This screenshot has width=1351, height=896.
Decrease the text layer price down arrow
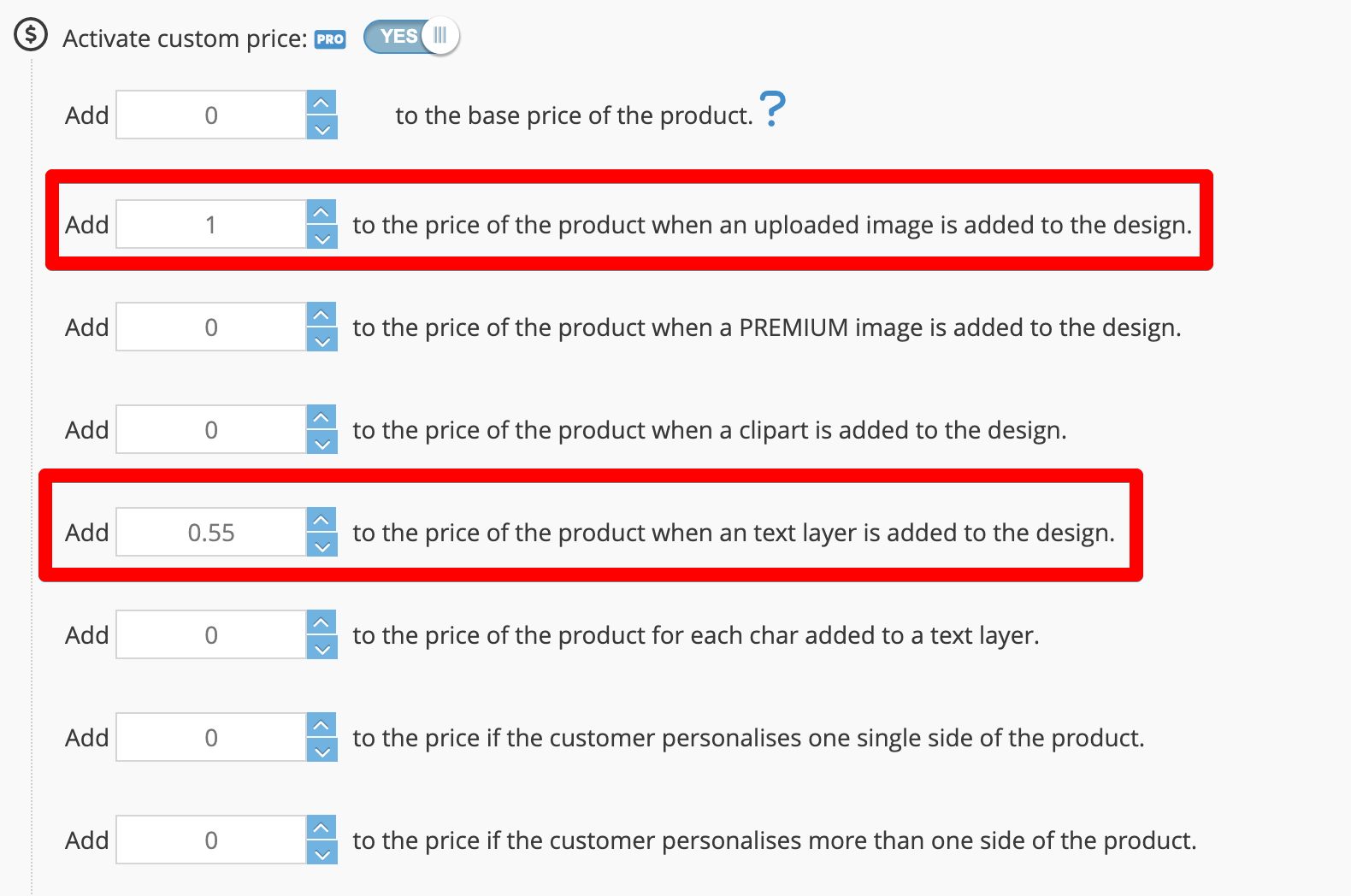point(322,545)
